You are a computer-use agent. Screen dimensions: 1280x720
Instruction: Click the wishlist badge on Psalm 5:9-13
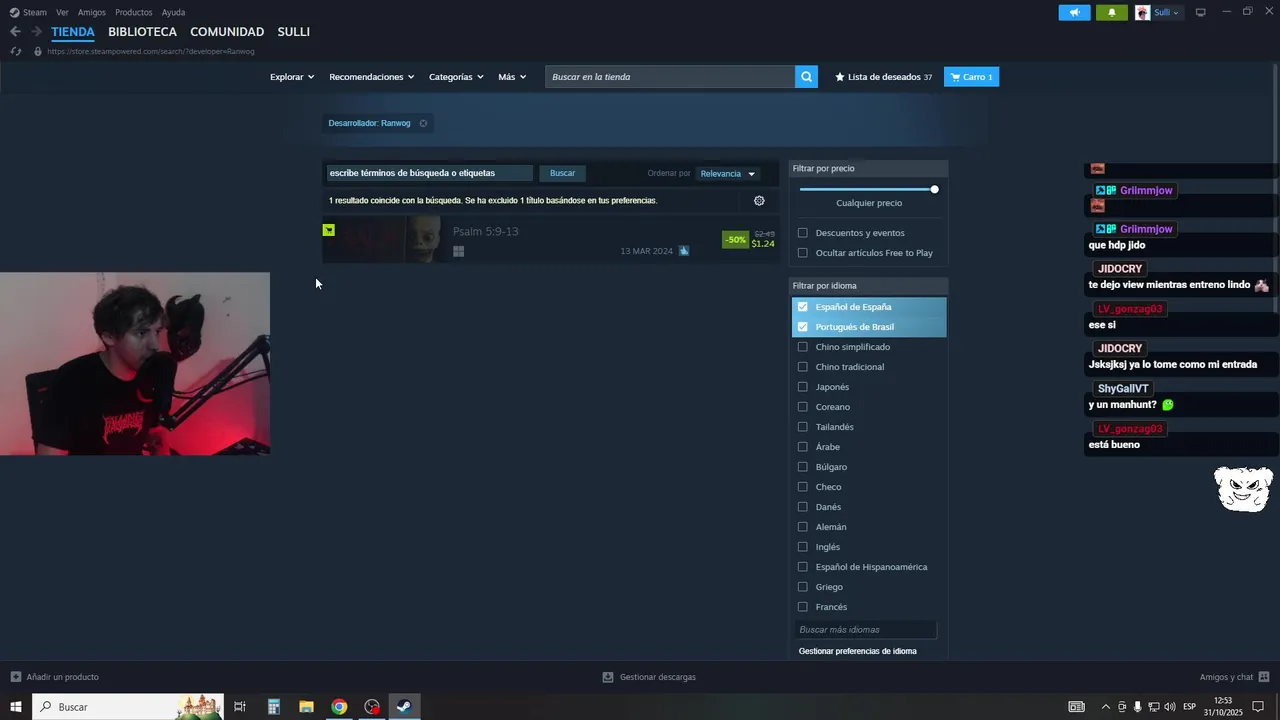[x=328, y=230]
